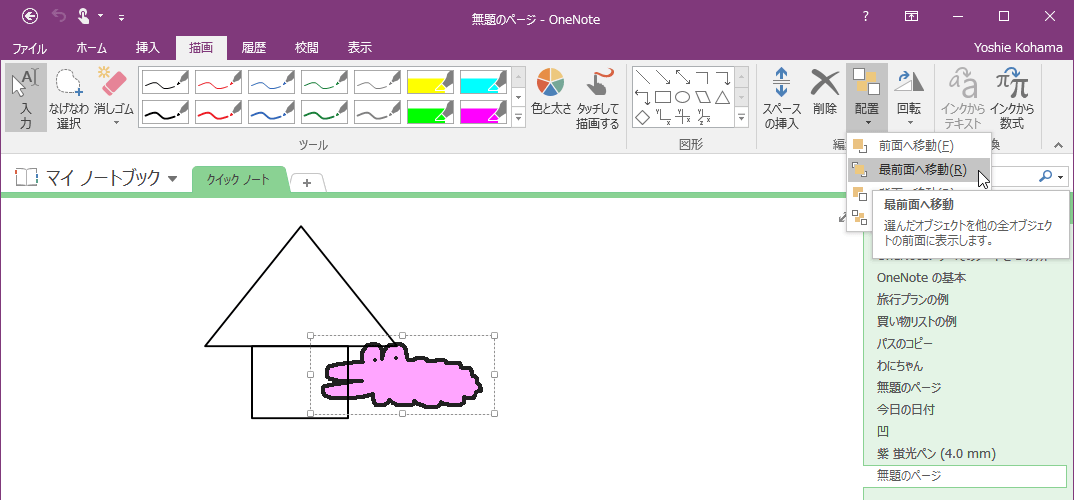Select the 入力 (Type) cursor tool
Viewport: 1074px width, 500px height.
tap(26, 98)
